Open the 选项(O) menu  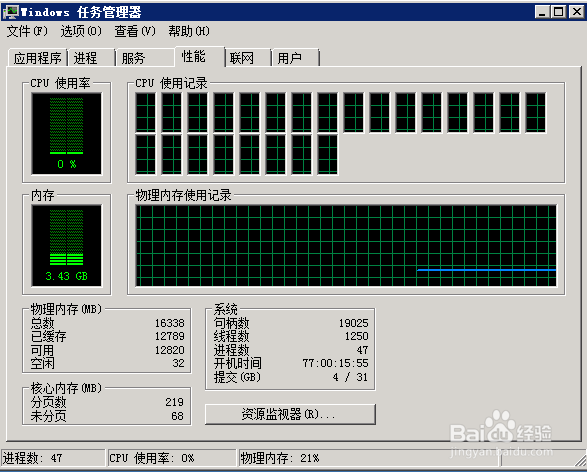pyautogui.click(x=81, y=31)
